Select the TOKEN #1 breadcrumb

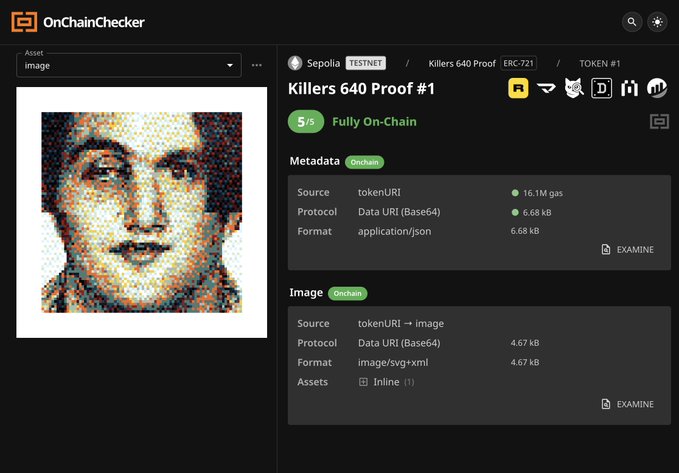coord(600,64)
